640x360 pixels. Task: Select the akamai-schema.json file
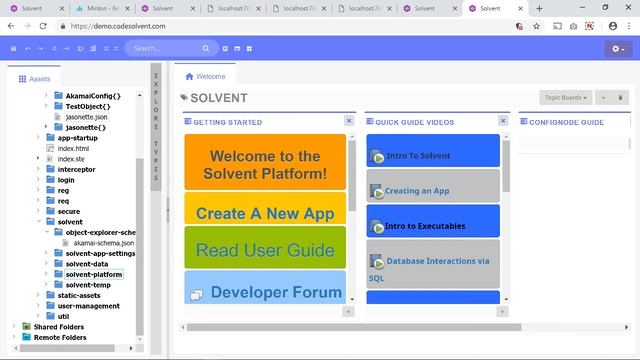(x=104, y=243)
